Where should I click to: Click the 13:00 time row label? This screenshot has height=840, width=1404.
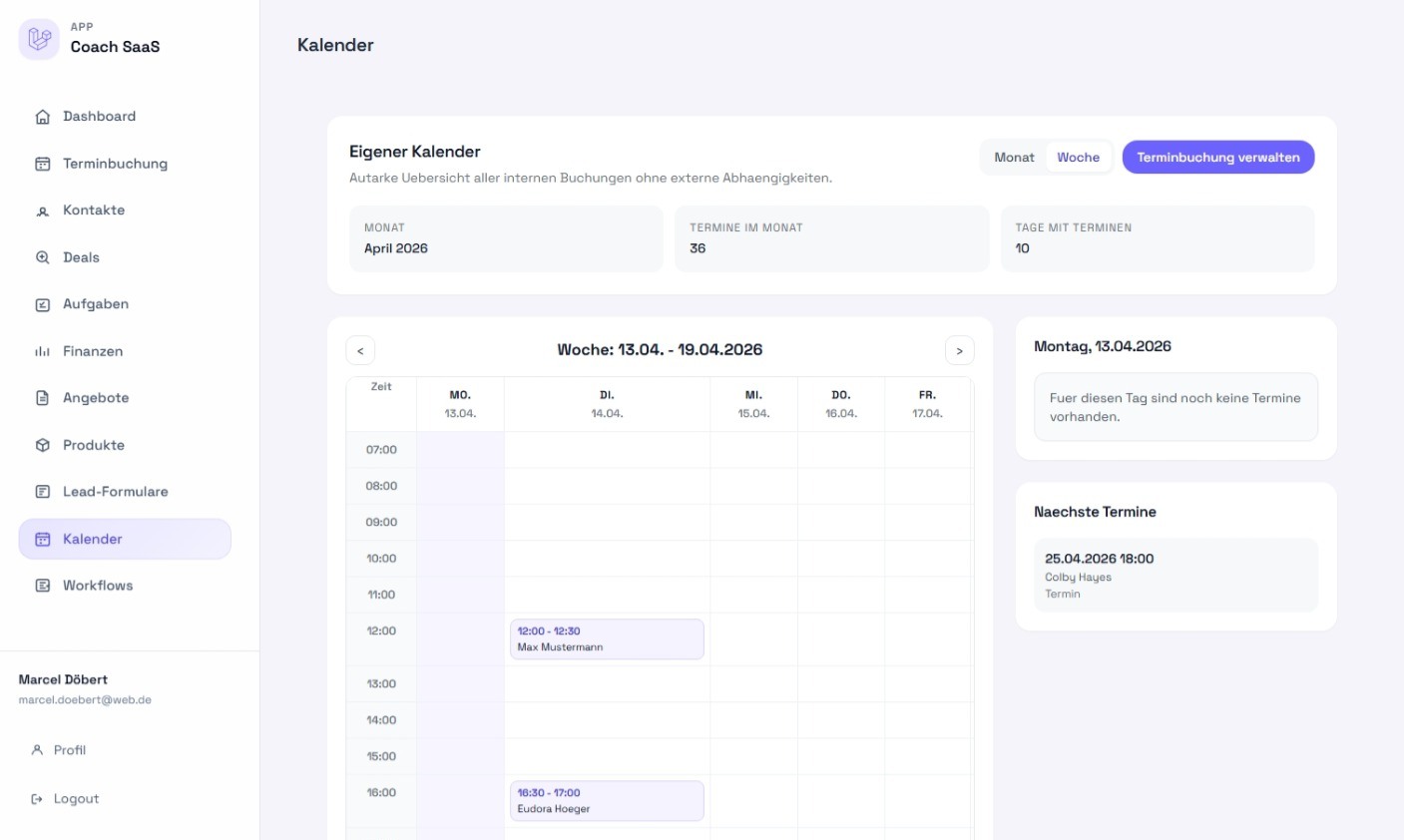[381, 684]
